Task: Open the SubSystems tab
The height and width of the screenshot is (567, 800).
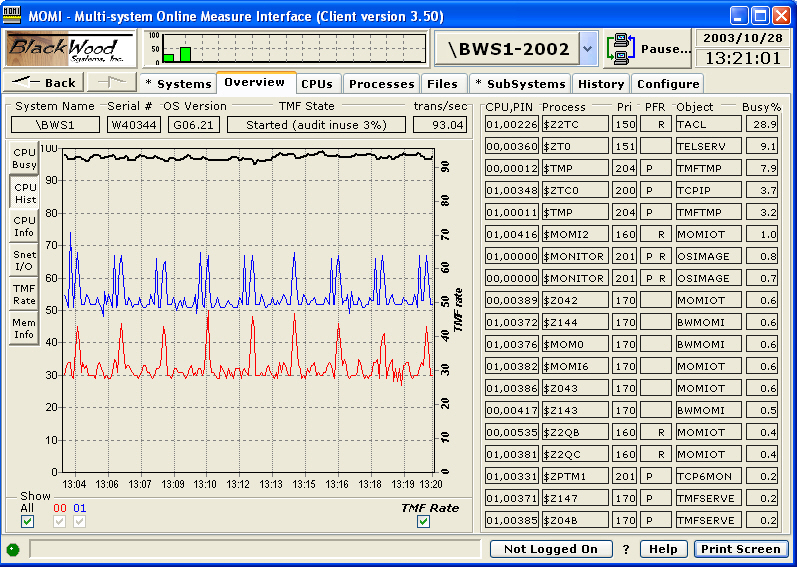Action: point(520,84)
